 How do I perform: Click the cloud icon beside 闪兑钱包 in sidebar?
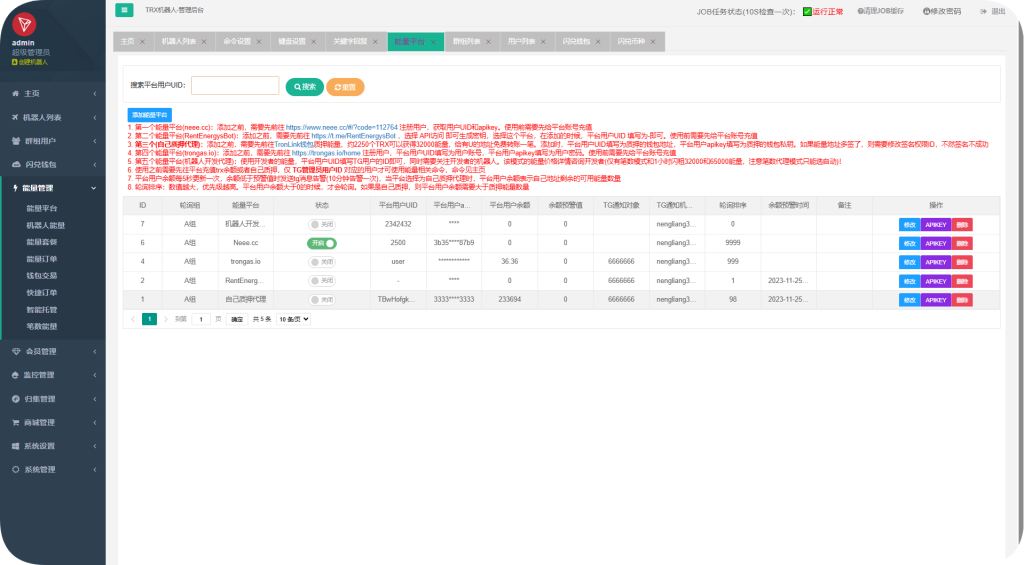[16, 165]
